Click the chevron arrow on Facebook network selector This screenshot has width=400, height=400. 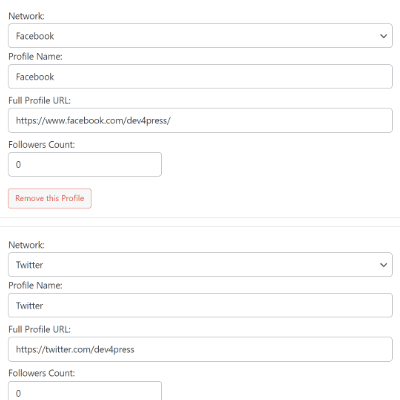point(384,36)
